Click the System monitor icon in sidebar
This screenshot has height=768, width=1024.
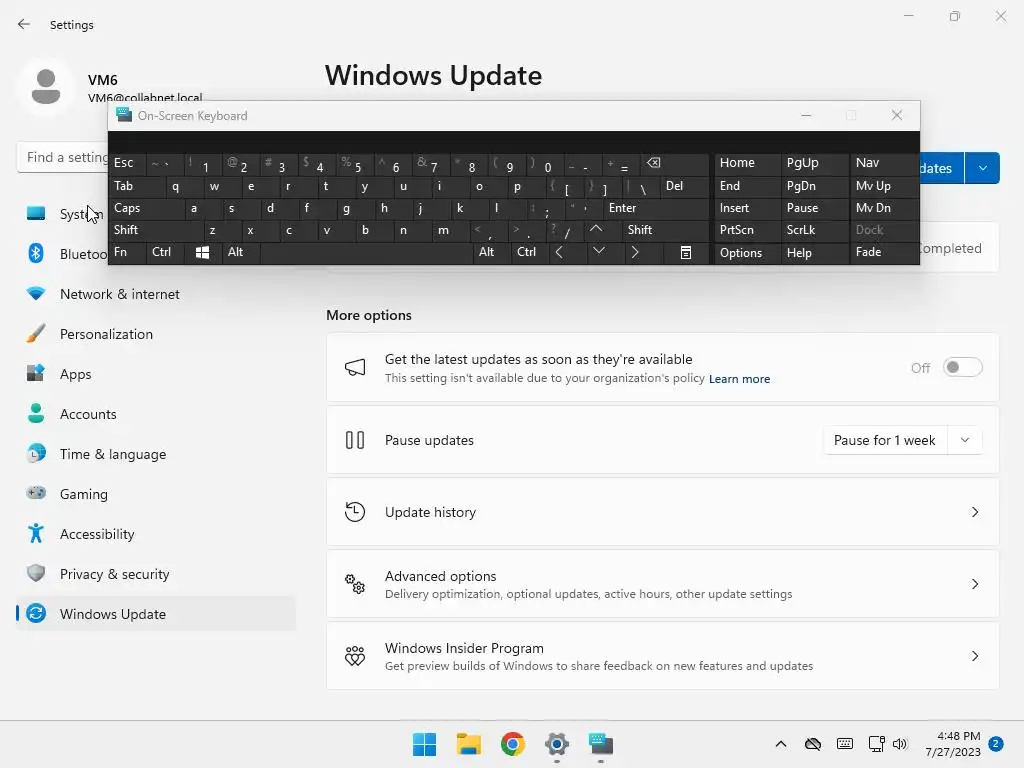[36, 214]
